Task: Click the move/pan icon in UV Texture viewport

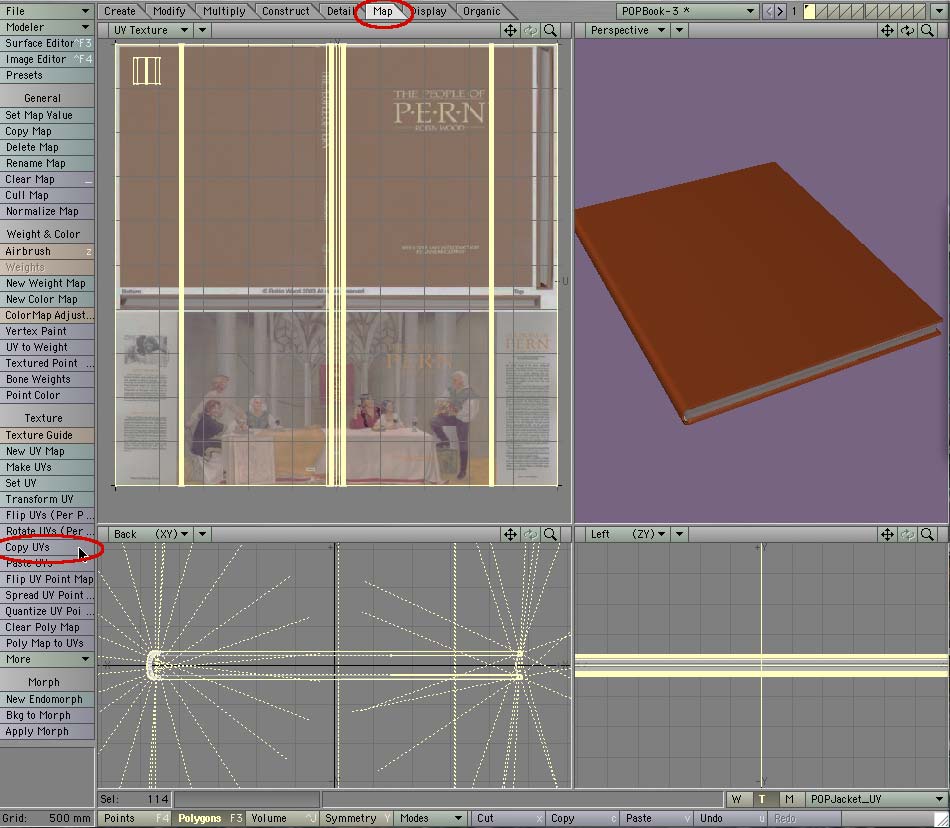Action: [510, 30]
